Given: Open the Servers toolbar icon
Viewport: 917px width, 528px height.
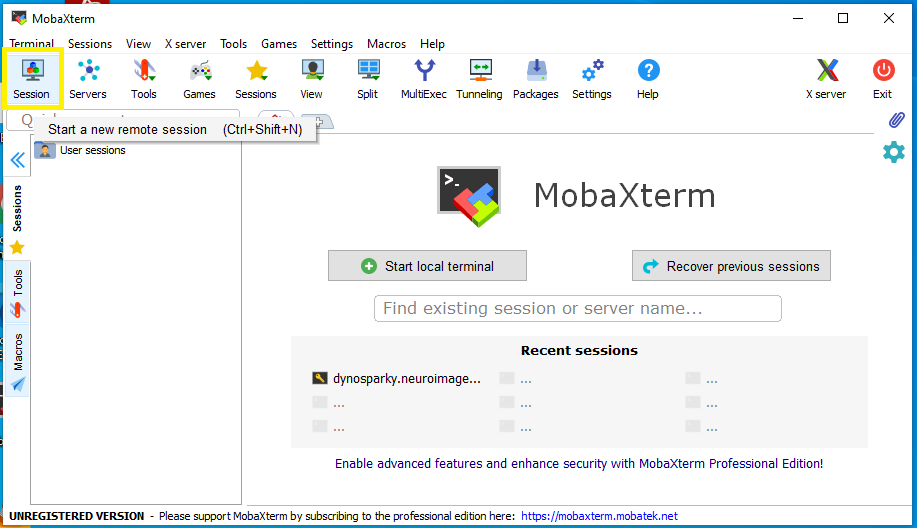Looking at the screenshot, I should pyautogui.click(x=88, y=79).
